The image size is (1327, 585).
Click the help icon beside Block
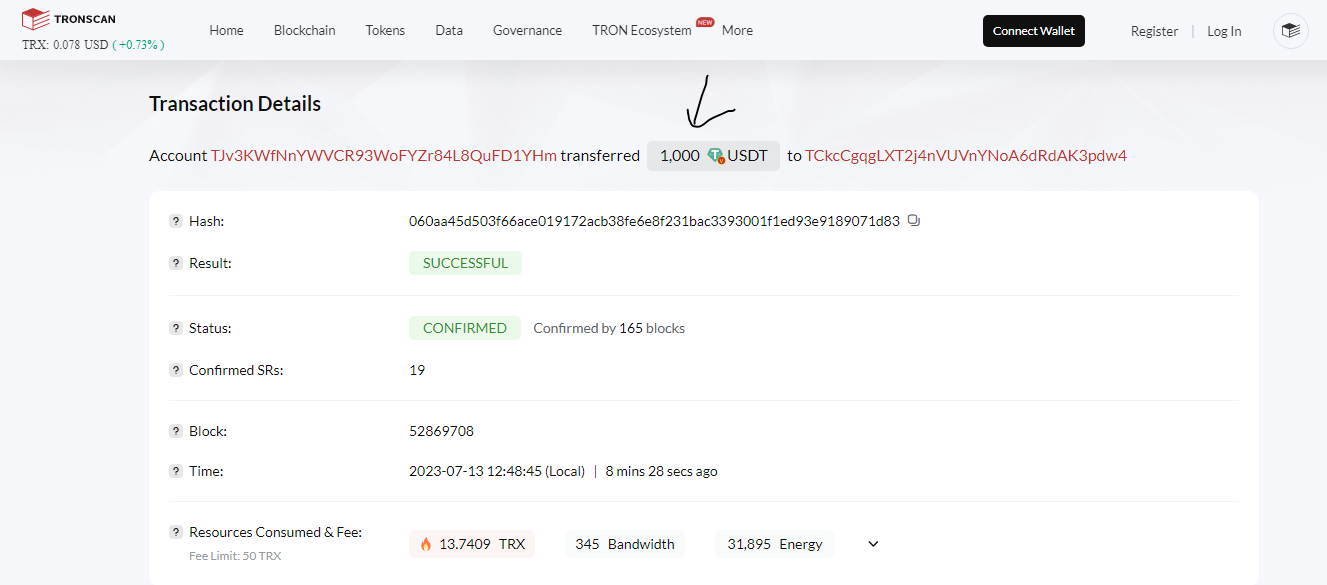[176, 431]
